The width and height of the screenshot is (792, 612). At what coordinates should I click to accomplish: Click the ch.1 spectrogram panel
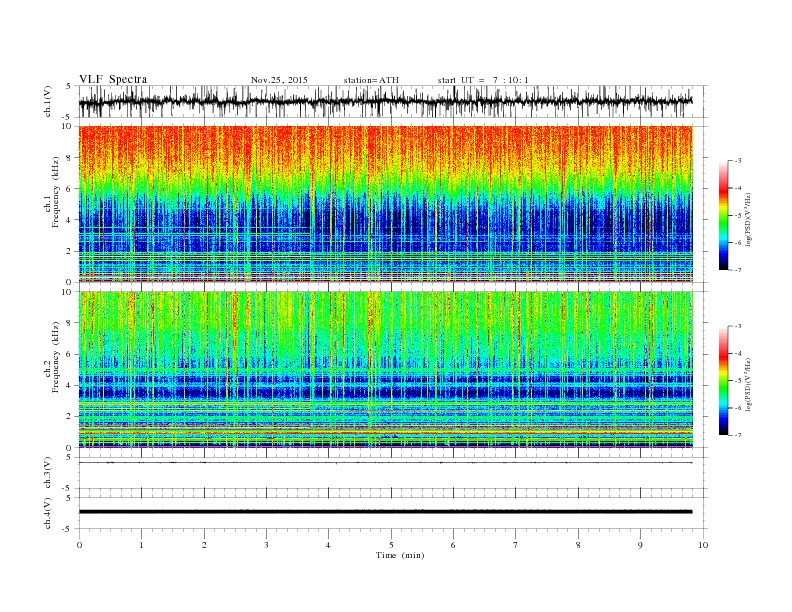(386, 204)
